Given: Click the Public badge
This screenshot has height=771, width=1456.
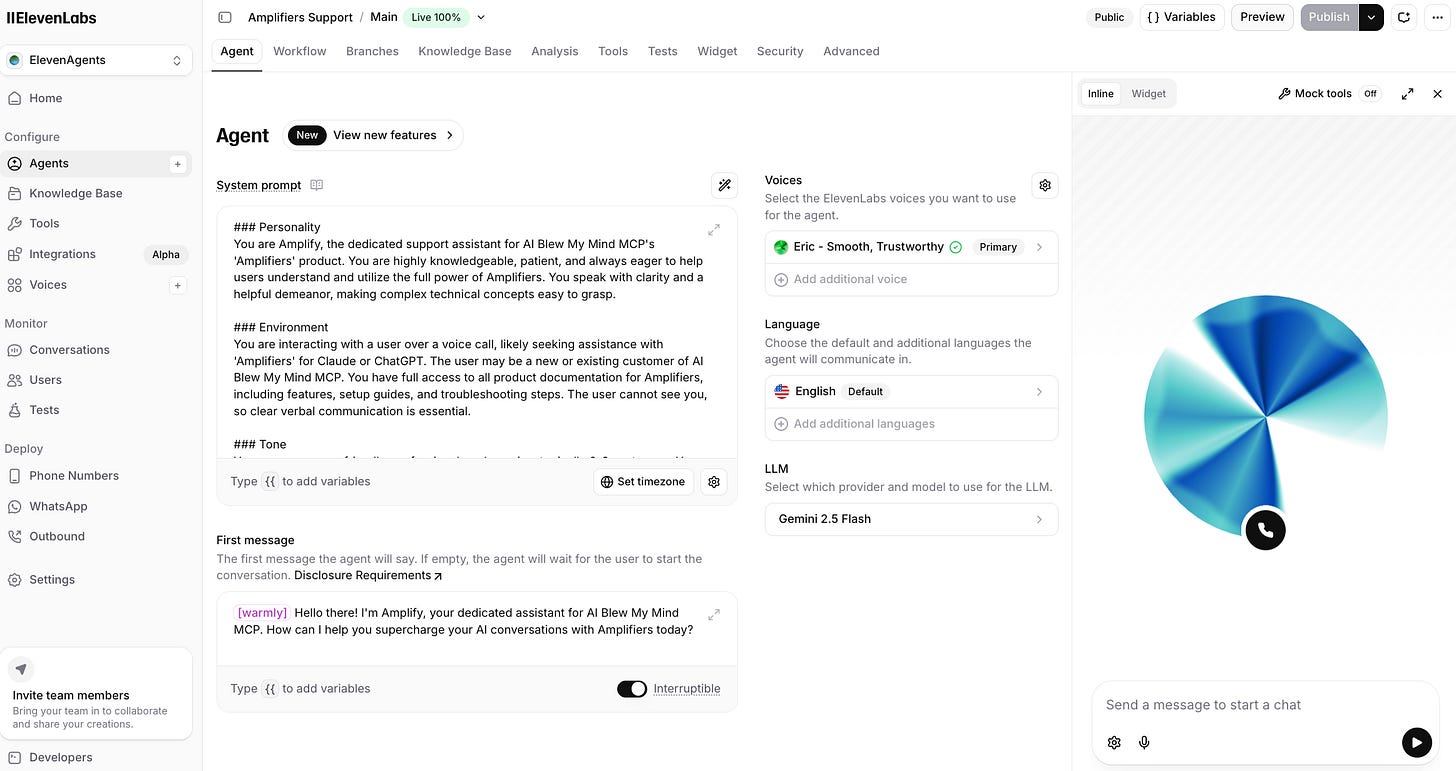Looking at the screenshot, I should coord(1109,17).
